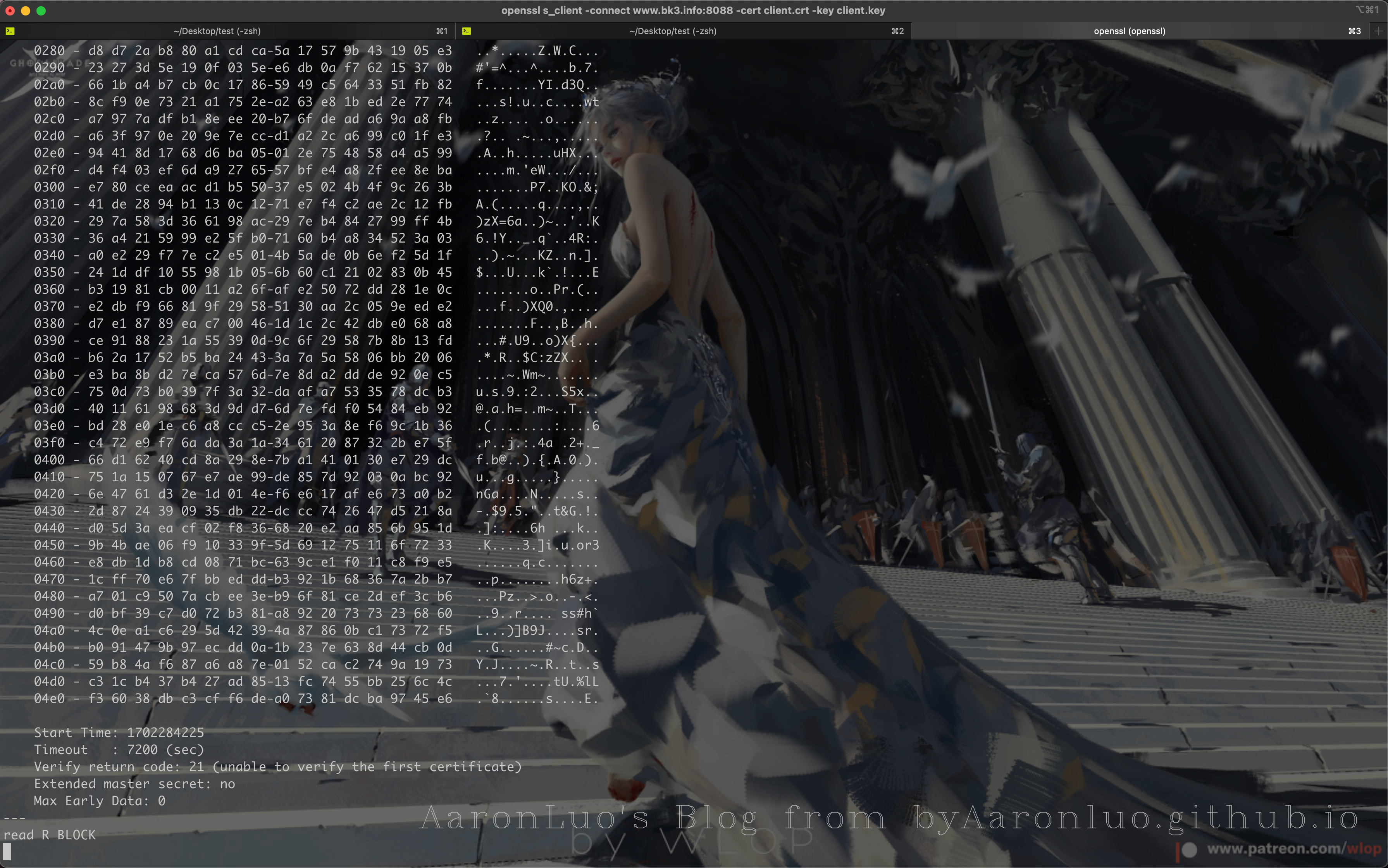Click the window title showing openssl s_client command
Screen dimensions: 1388x868
693,10
